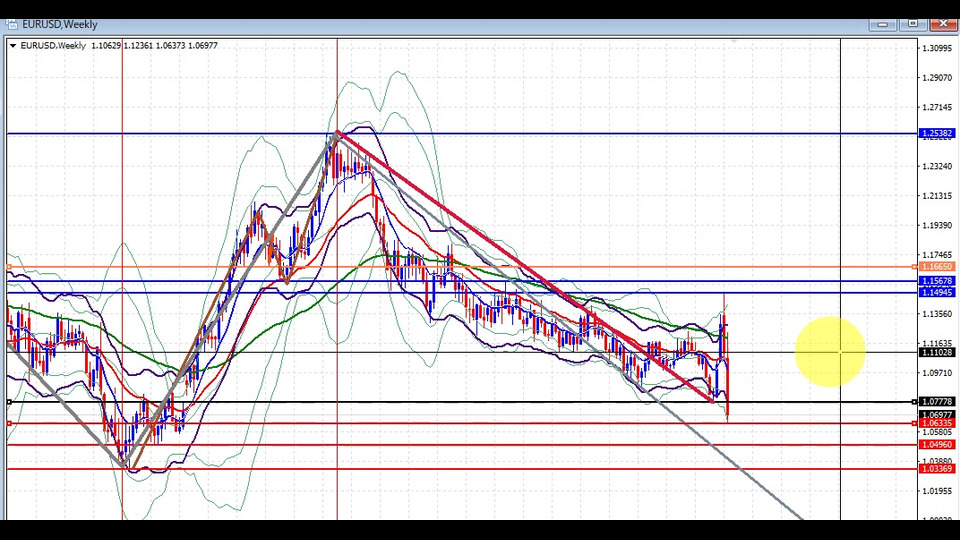Click the 1.01955 price scale value
Screen dimensions: 960x540
click(x=937, y=491)
